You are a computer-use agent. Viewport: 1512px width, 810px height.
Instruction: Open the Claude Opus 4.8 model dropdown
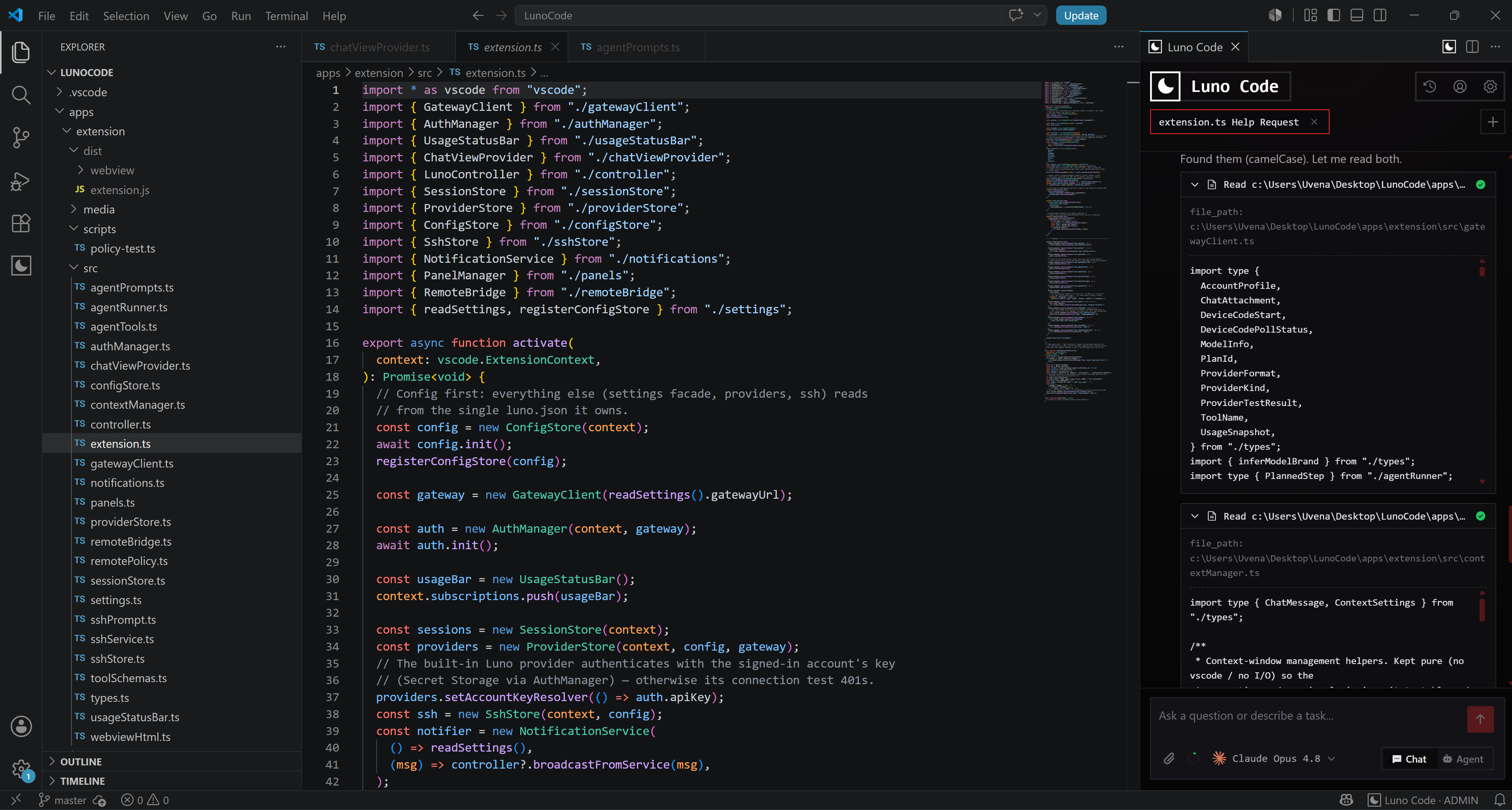click(1273, 758)
